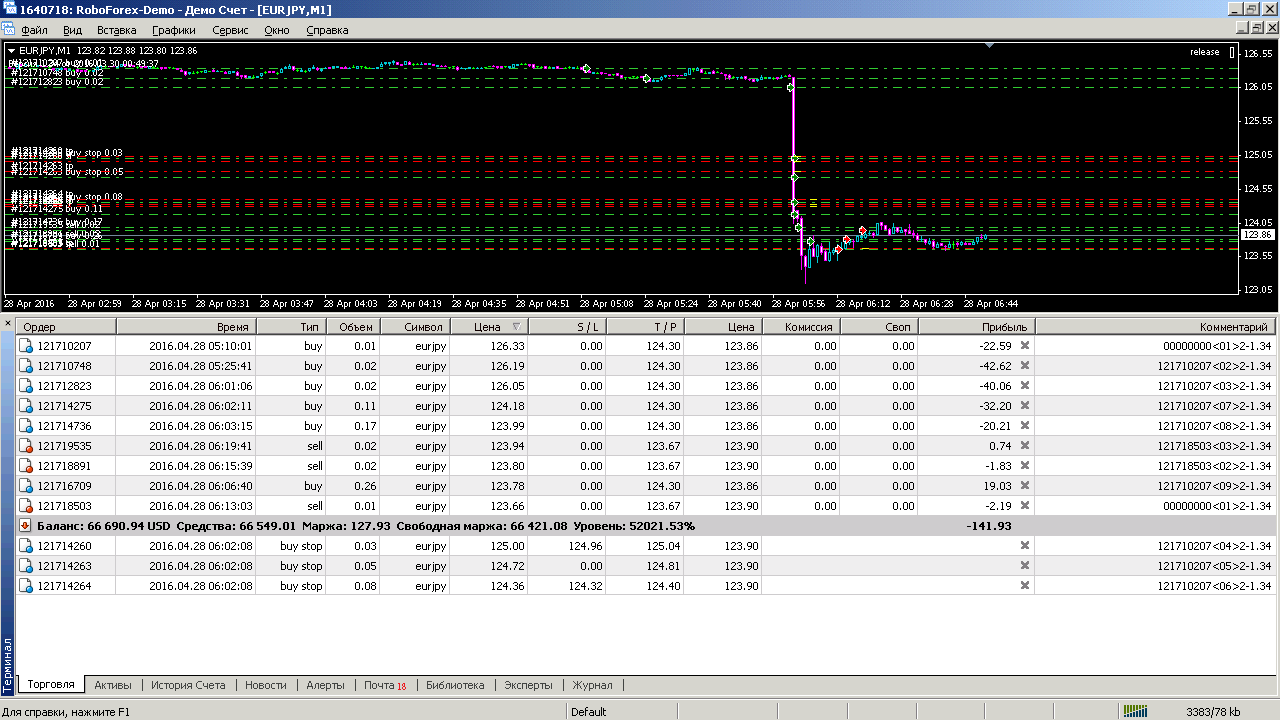1280x720 pixels.
Task: Sort by the Прибыль column header
Action: click(976, 326)
